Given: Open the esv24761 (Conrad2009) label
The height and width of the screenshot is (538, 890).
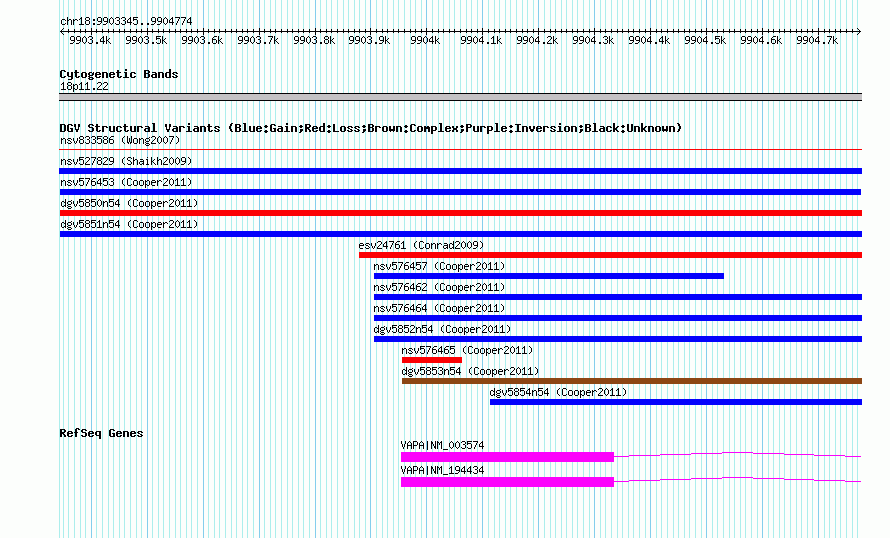Looking at the screenshot, I should (421, 245).
